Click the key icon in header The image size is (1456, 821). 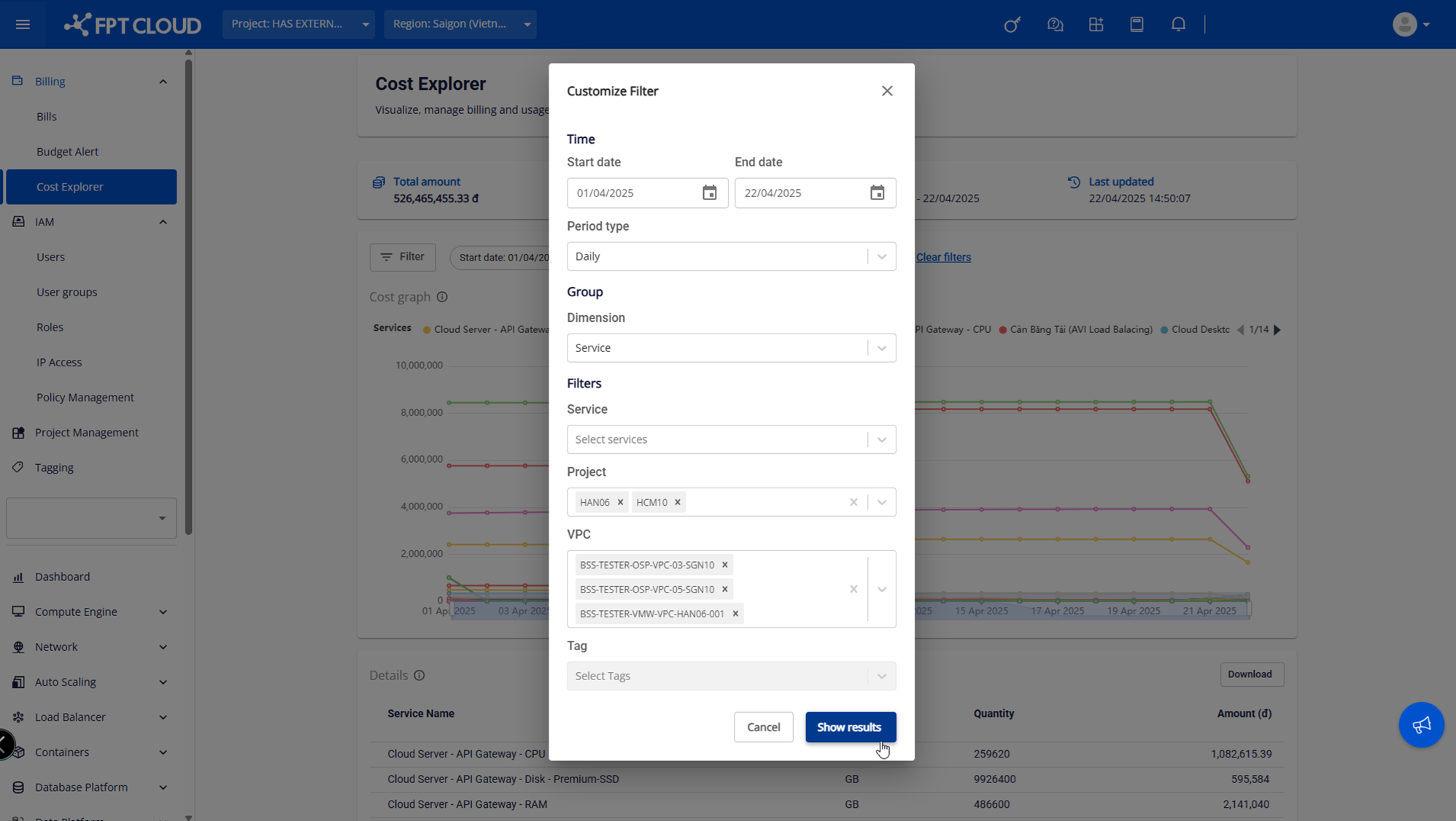[x=1012, y=24]
